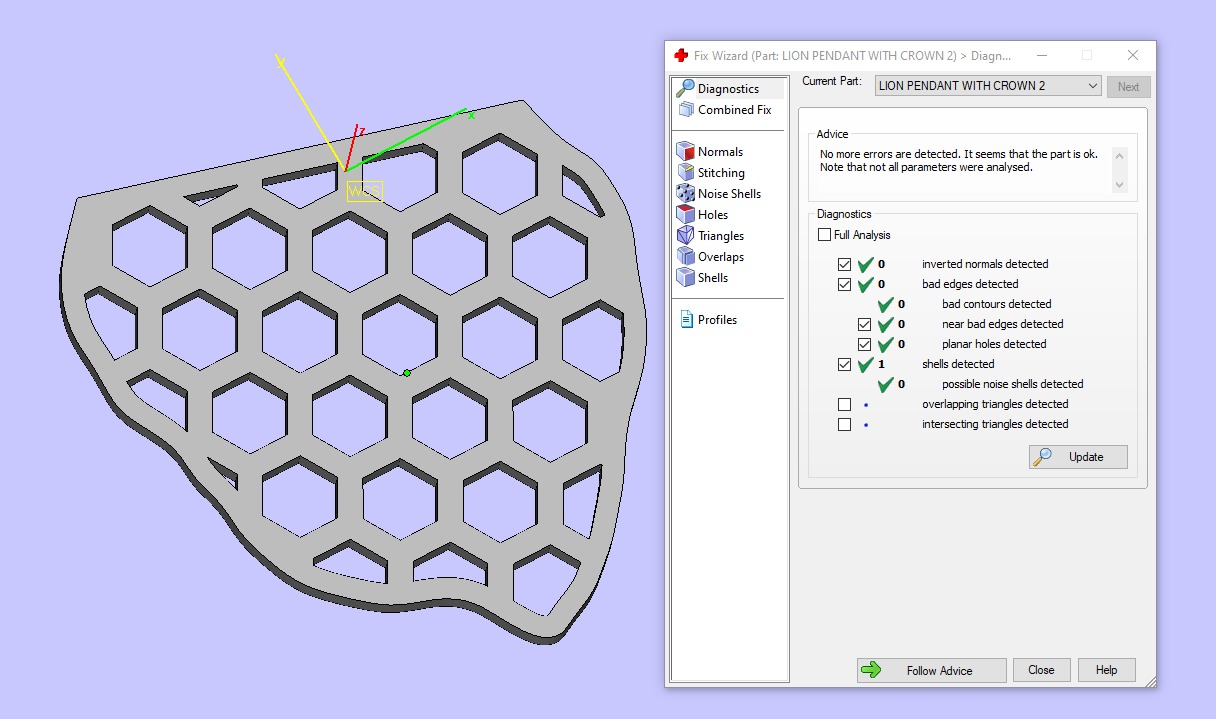The image size is (1216, 719).
Task: Go to the Noise Shells page
Action: [x=729, y=194]
